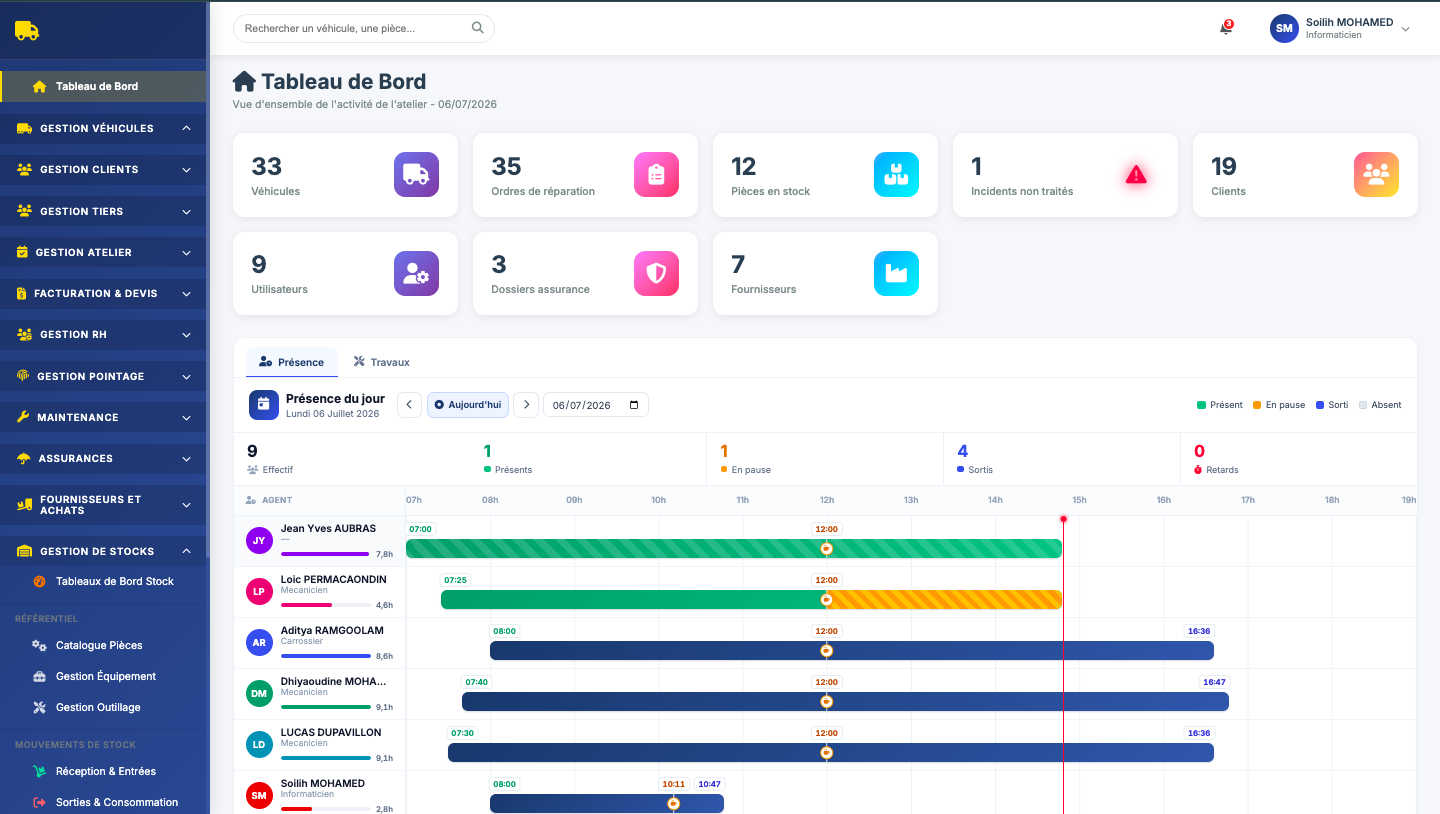Viewport: 1440px width, 814px height.
Task: Click the Incidents non traités warning icon
Action: pyautogui.click(x=1136, y=175)
